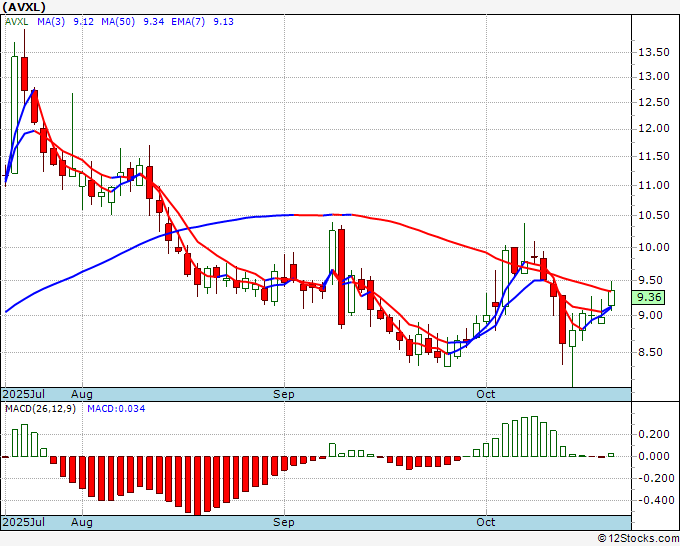Click the 11.50 price axis label
Screen dimensions: 680x546
[x=654, y=156]
